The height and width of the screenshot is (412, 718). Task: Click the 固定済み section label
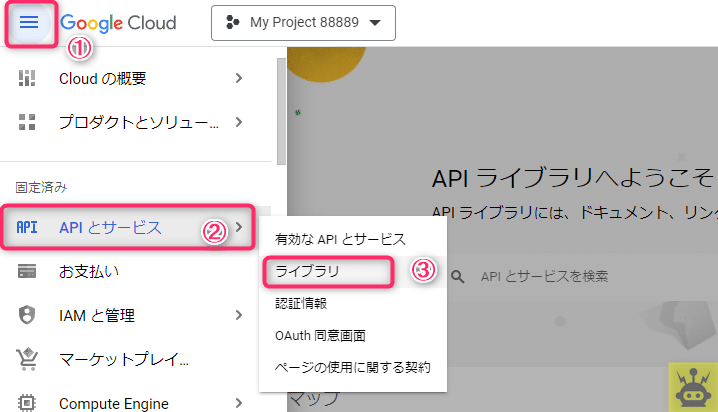(41, 187)
